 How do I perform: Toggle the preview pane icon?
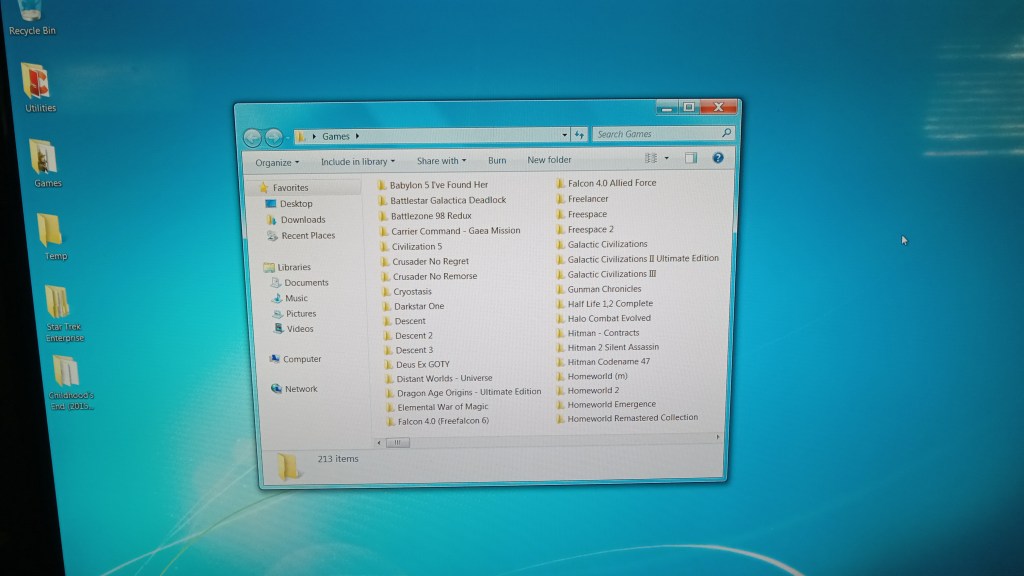[690, 158]
